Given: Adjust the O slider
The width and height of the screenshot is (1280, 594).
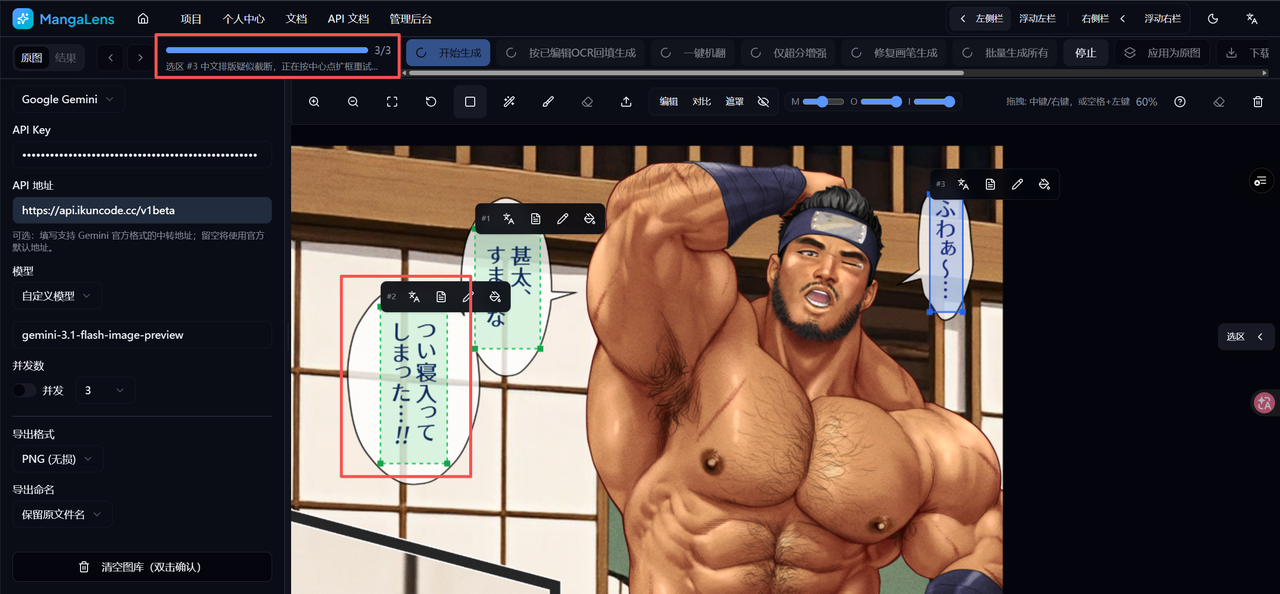Looking at the screenshot, I should tap(882, 102).
